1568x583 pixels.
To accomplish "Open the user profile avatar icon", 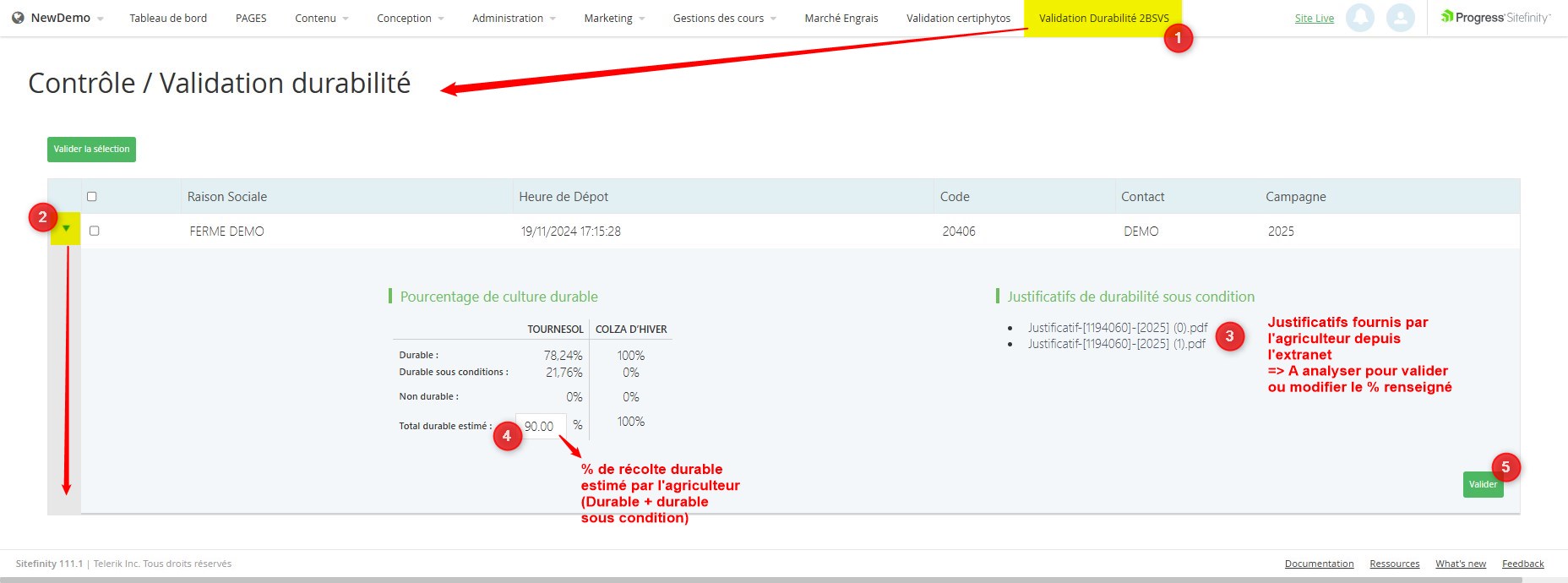I will [x=1400, y=18].
